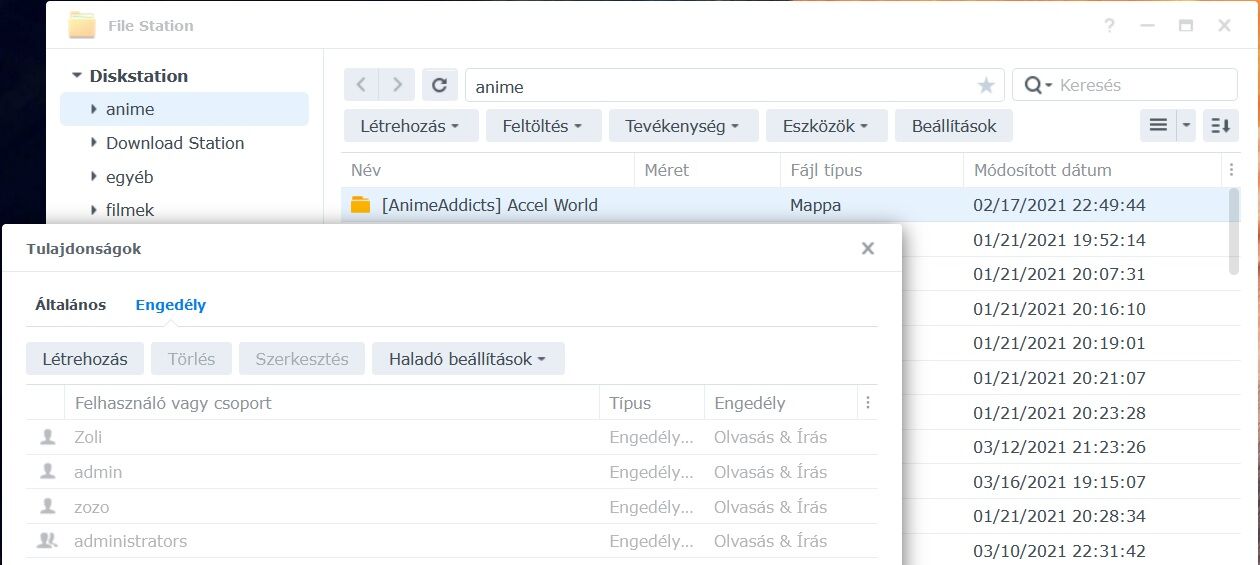Image resolution: width=1260 pixels, height=565 pixels.
Task: Click the Engedély column header in table
Action: [x=781, y=403]
